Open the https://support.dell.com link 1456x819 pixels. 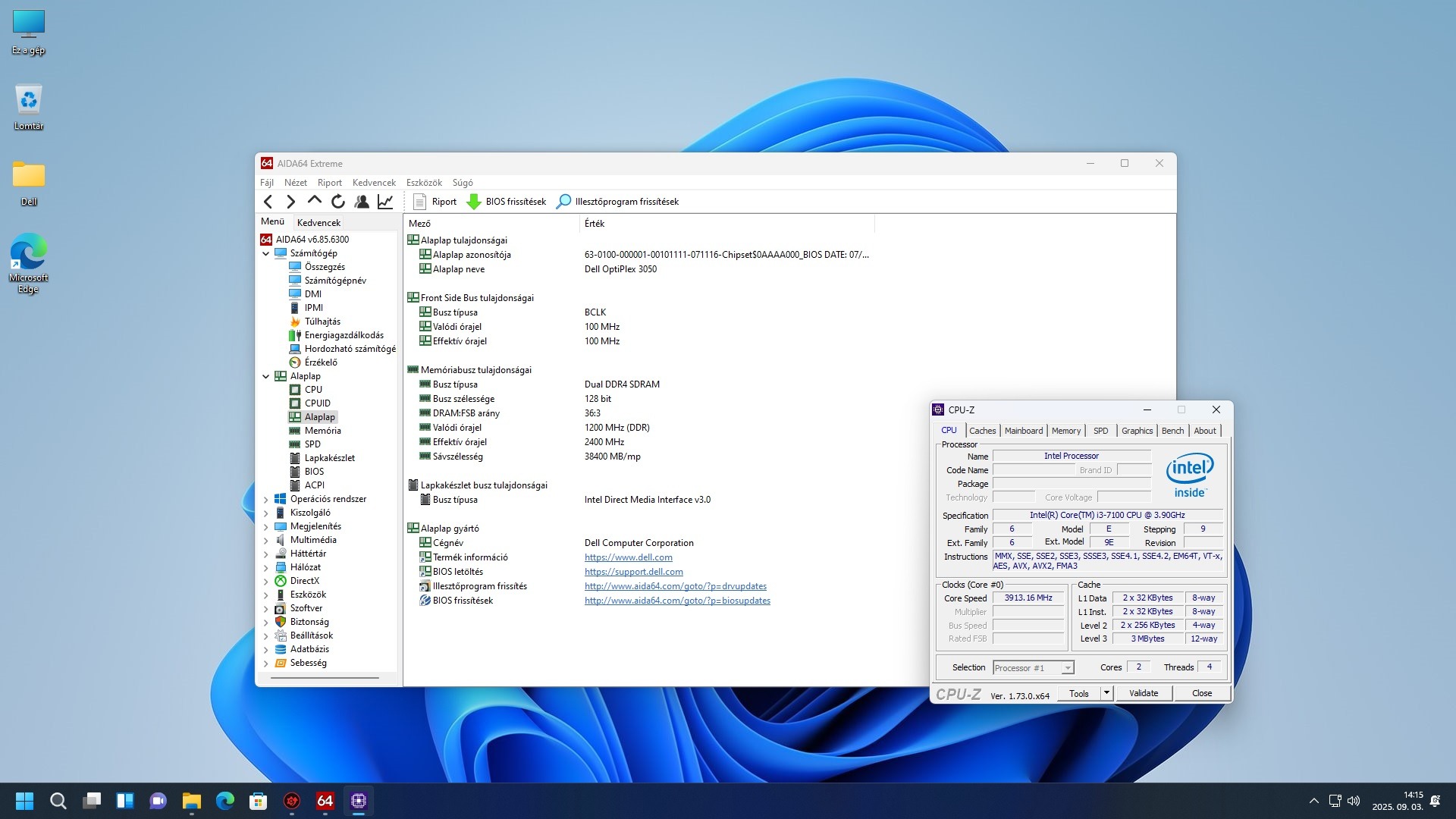[x=633, y=572]
